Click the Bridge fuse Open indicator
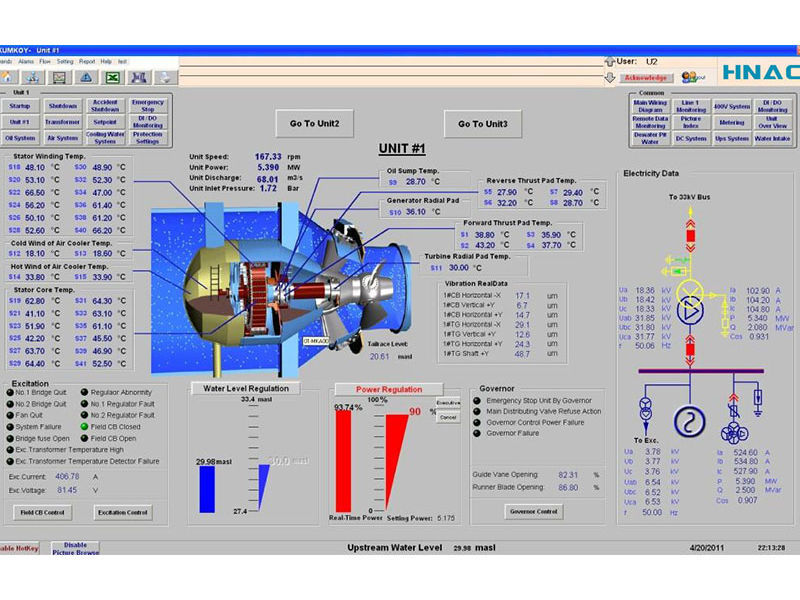The height and width of the screenshot is (600, 800). (x=10, y=438)
